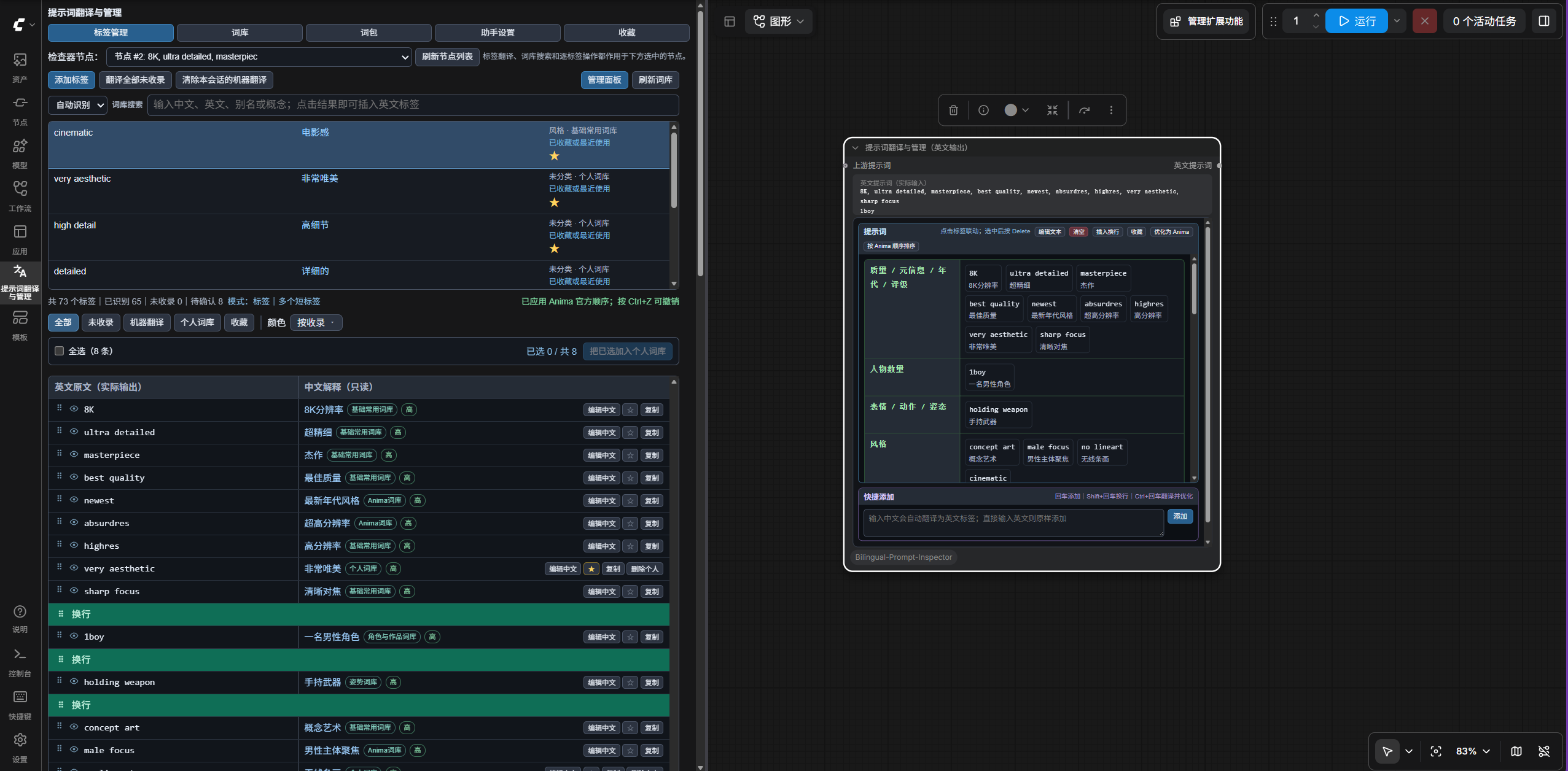Expand the run button options arrow

1396,21
